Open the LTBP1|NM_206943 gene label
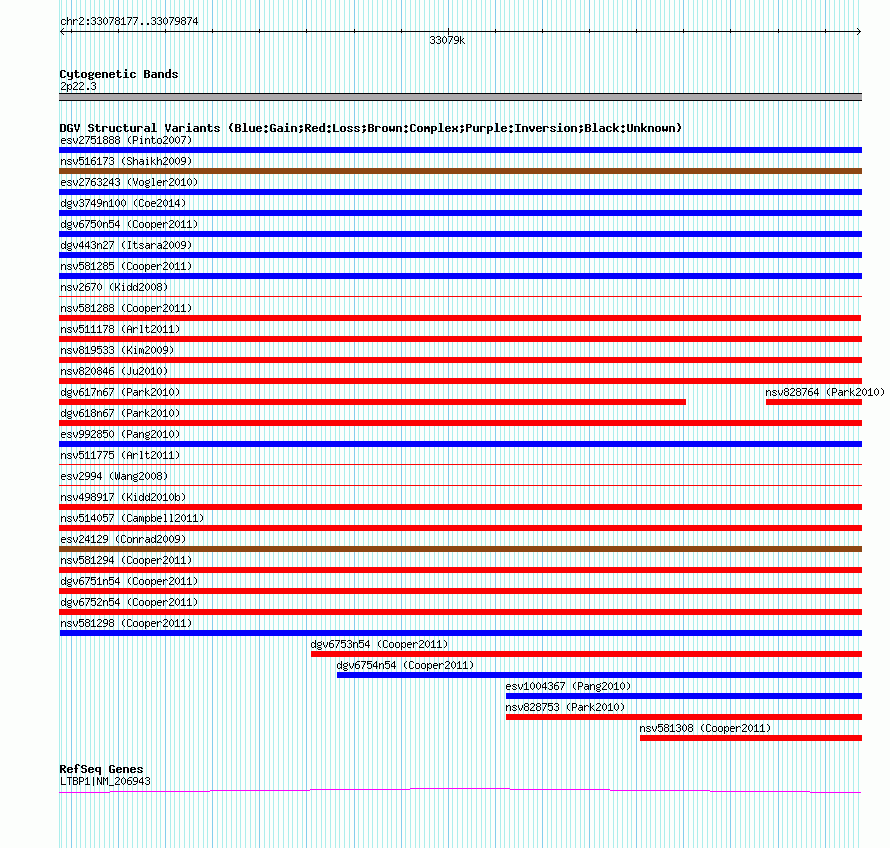Image resolution: width=890 pixels, height=848 pixels. tap(106, 782)
